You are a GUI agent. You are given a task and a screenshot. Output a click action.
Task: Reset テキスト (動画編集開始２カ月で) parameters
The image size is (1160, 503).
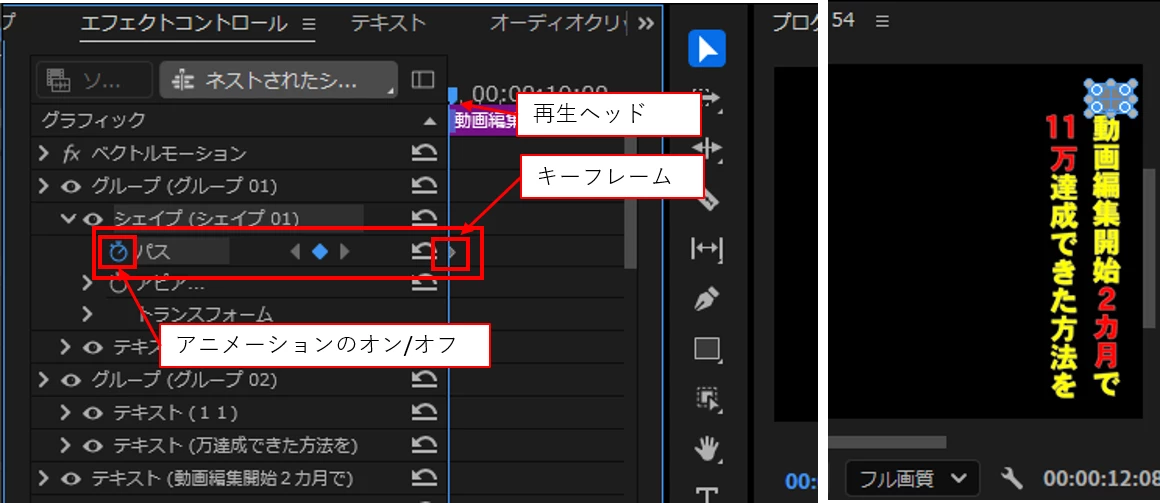tap(424, 479)
